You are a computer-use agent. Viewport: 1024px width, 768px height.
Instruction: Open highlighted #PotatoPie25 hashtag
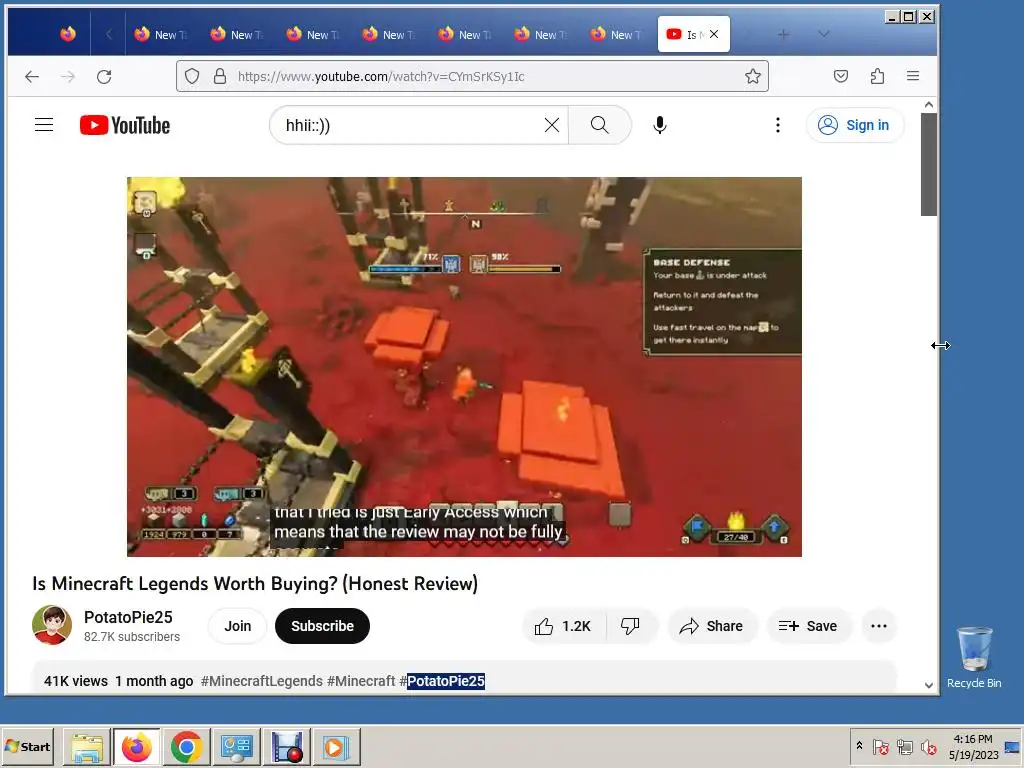pyautogui.click(x=442, y=681)
